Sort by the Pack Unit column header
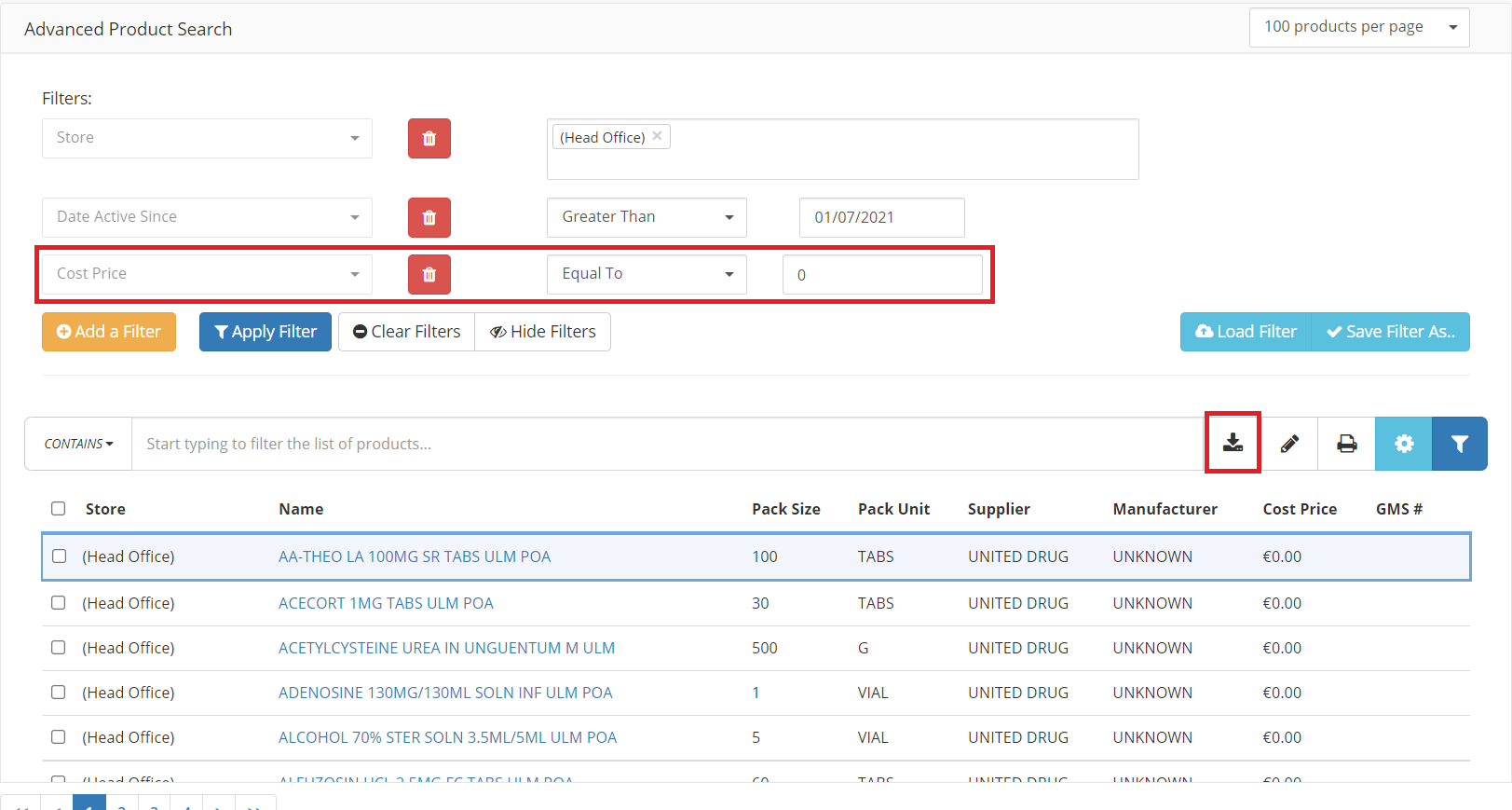This screenshot has width=1512, height=810. click(893, 509)
